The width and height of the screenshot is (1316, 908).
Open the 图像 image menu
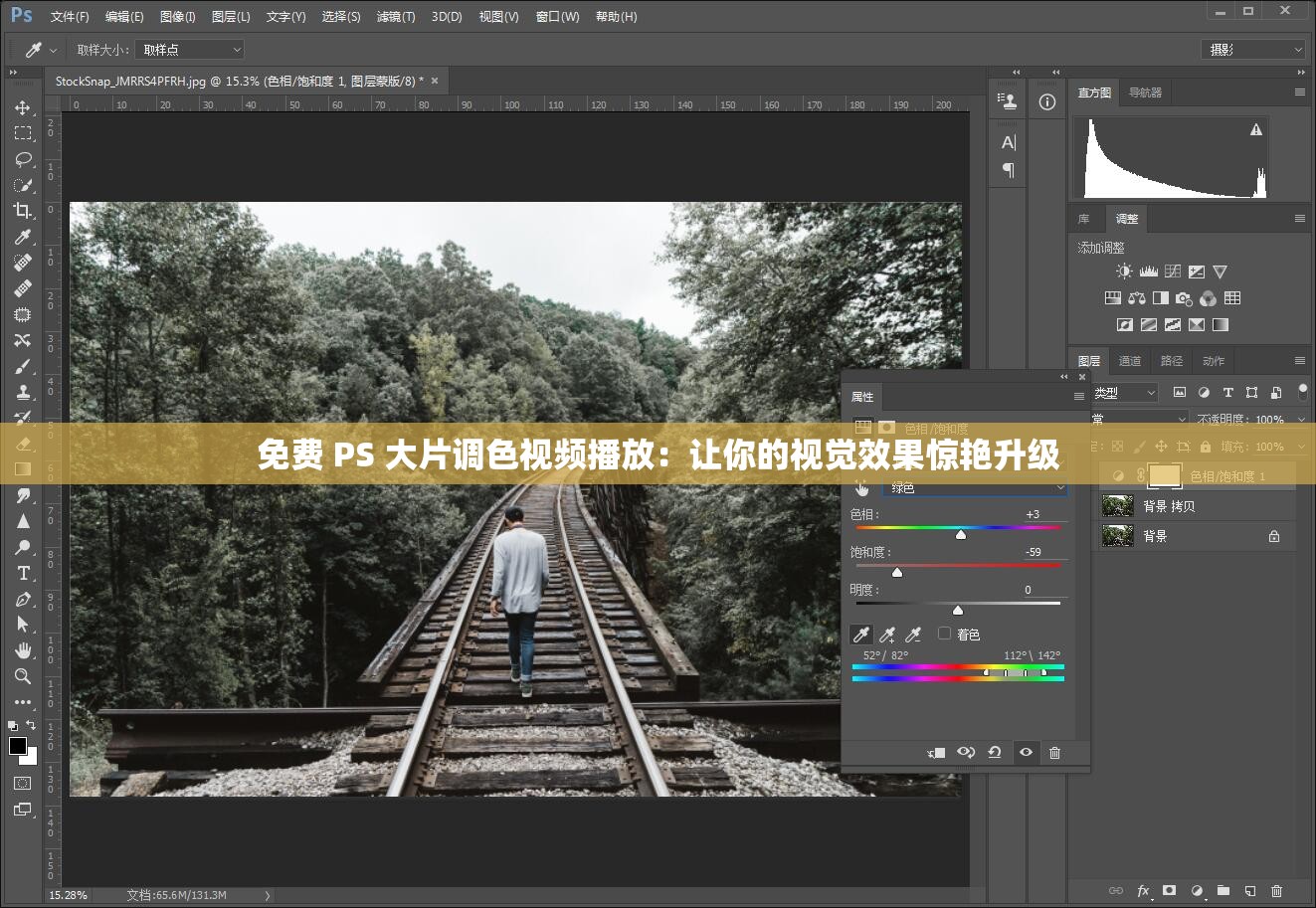(177, 16)
